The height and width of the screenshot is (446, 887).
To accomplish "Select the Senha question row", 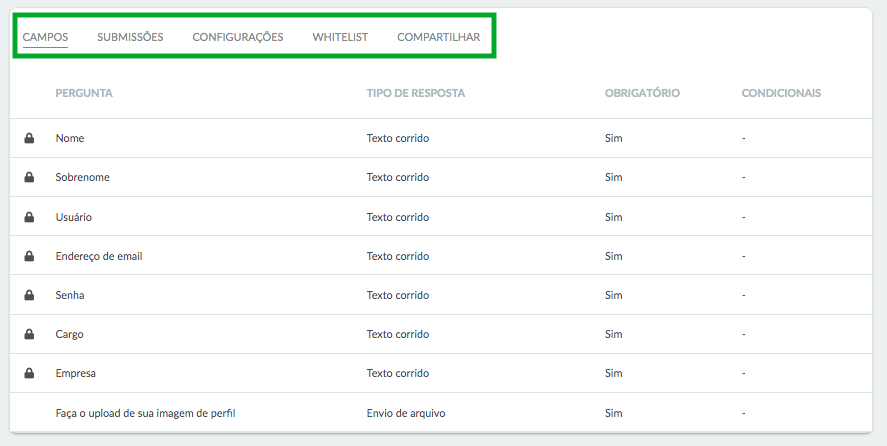I will click(441, 295).
